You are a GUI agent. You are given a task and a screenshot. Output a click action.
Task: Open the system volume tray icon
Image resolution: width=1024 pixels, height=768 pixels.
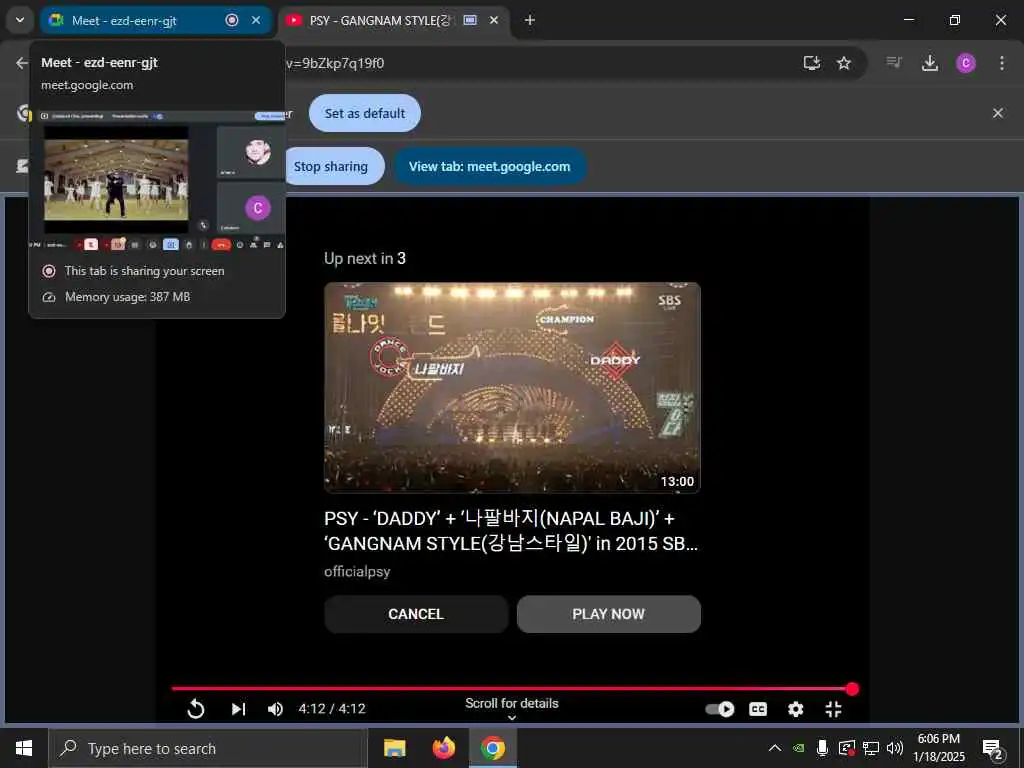[x=895, y=748]
